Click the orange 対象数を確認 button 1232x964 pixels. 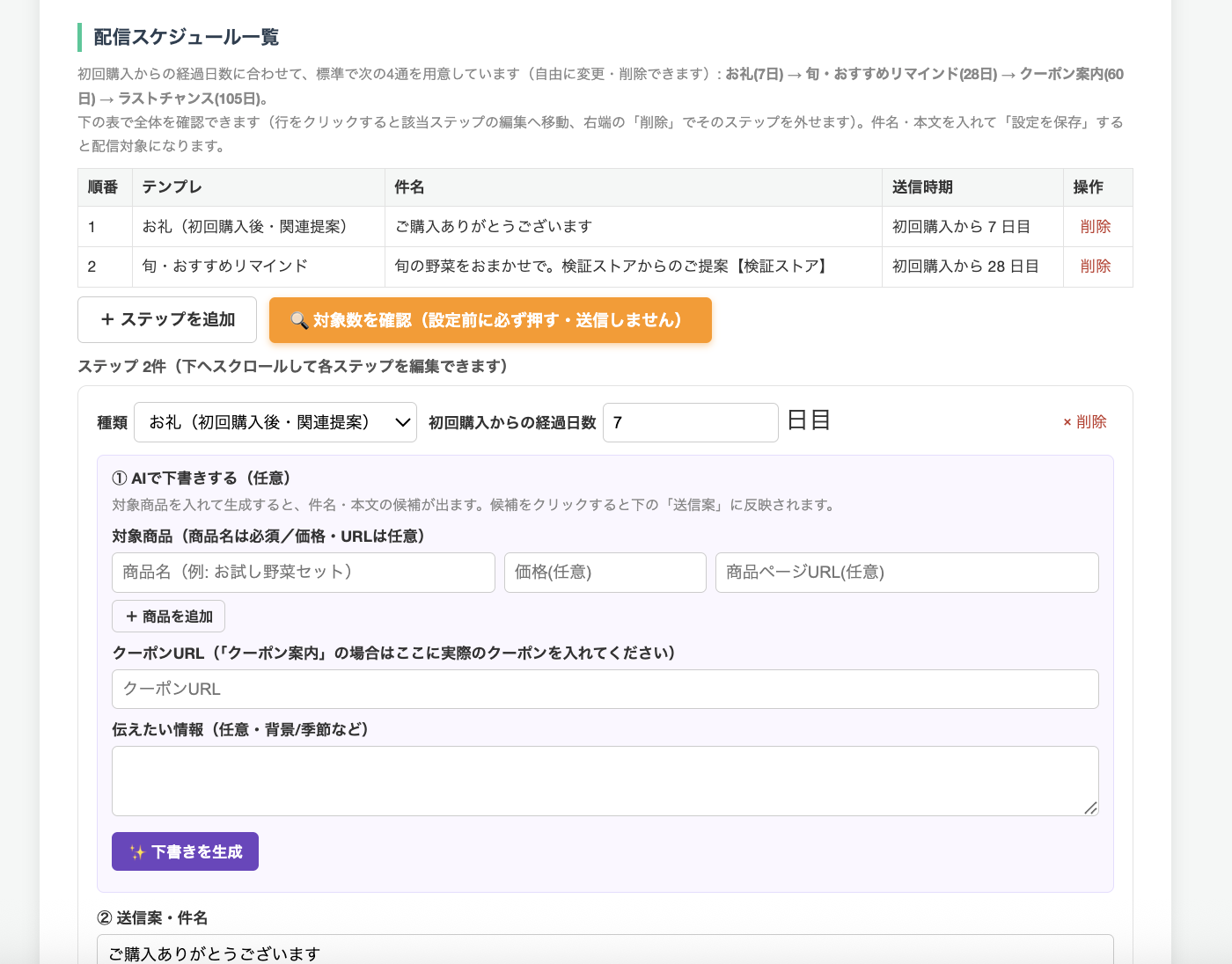click(x=490, y=320)
